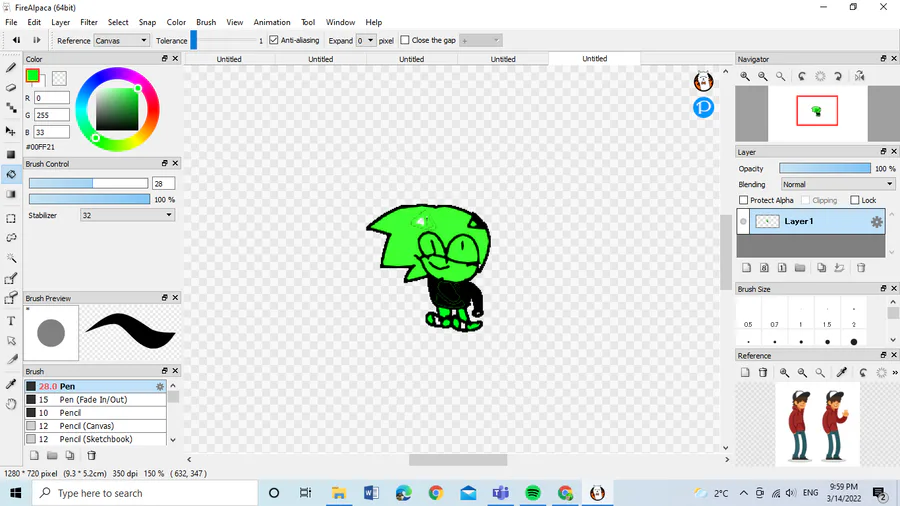The image size is (900, 506).
Task: Click the Windows Start button
Action: 15,493
